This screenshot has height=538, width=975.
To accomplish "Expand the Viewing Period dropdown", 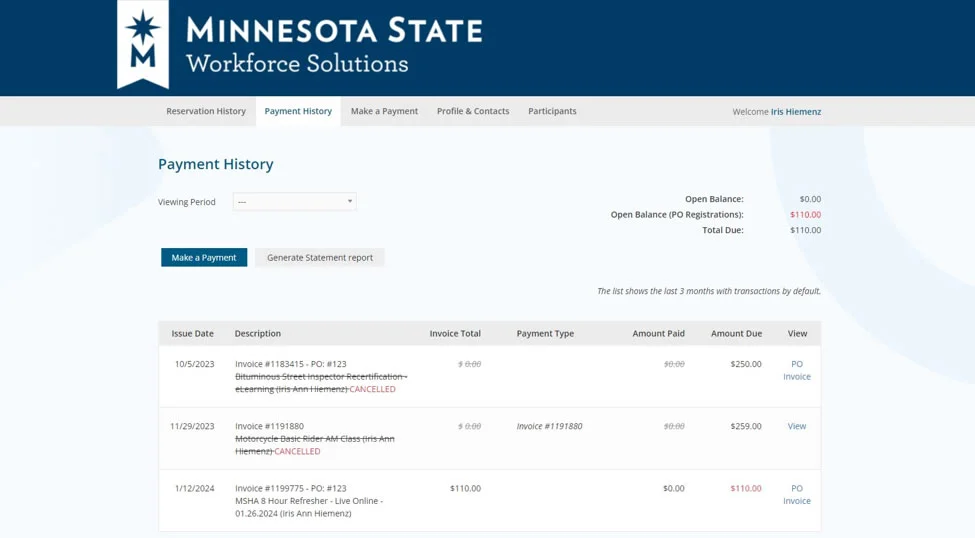I will (x=295, y=202).
